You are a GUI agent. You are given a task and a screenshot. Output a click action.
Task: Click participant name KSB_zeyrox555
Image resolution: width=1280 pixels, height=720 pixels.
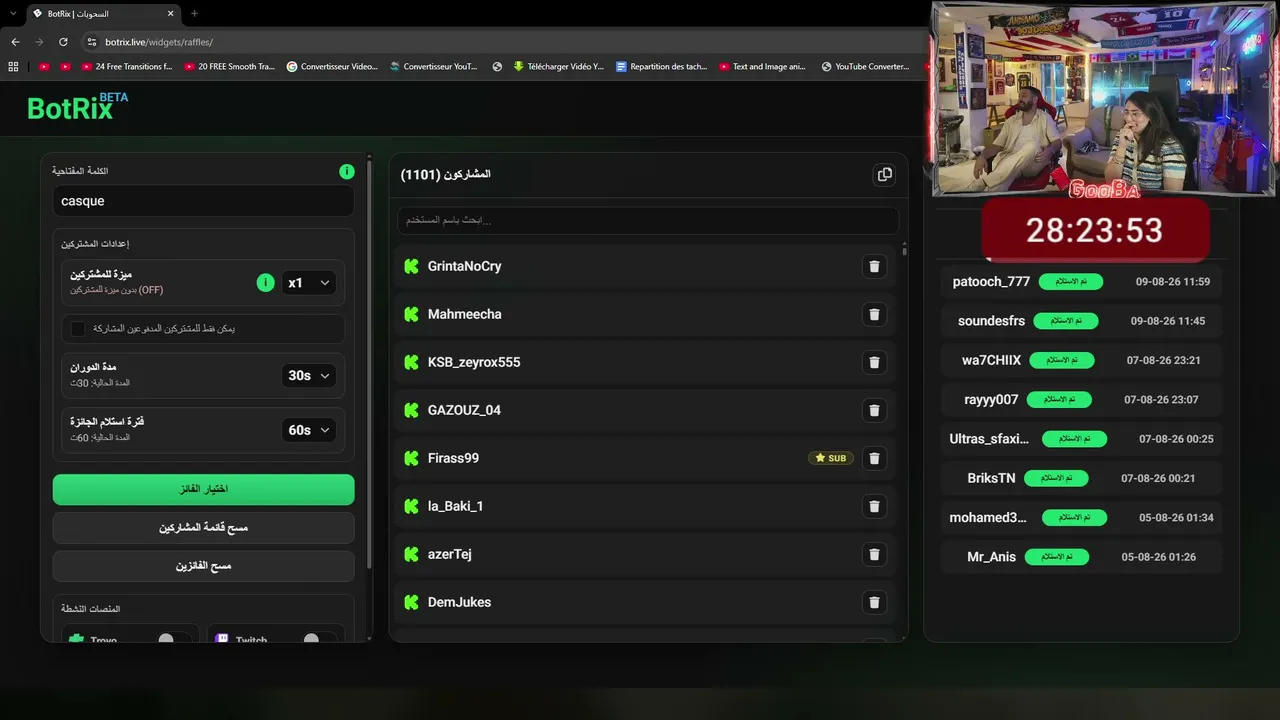coord(474,362)
